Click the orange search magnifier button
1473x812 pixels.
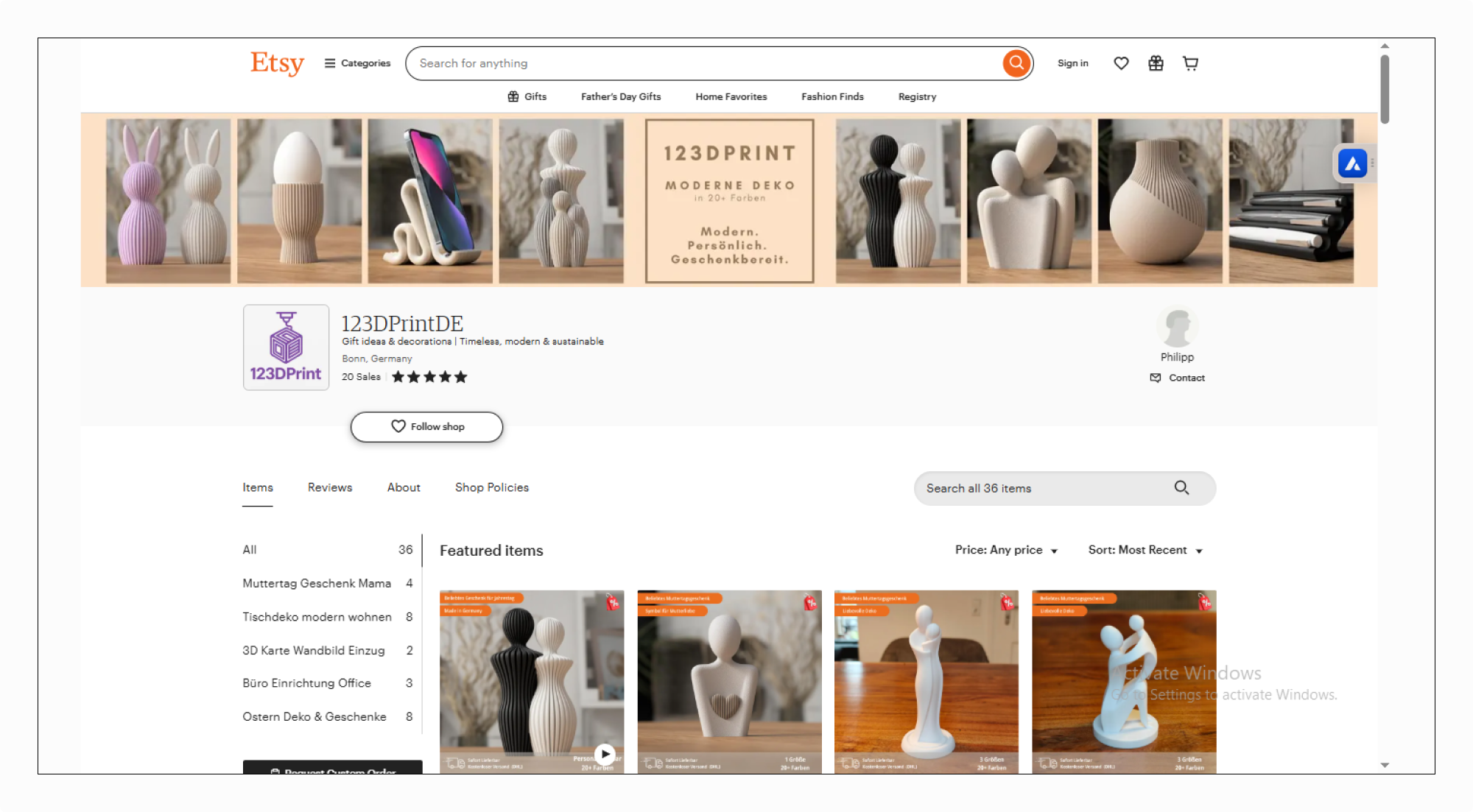pyautogui.click(x=1016, y=63)
